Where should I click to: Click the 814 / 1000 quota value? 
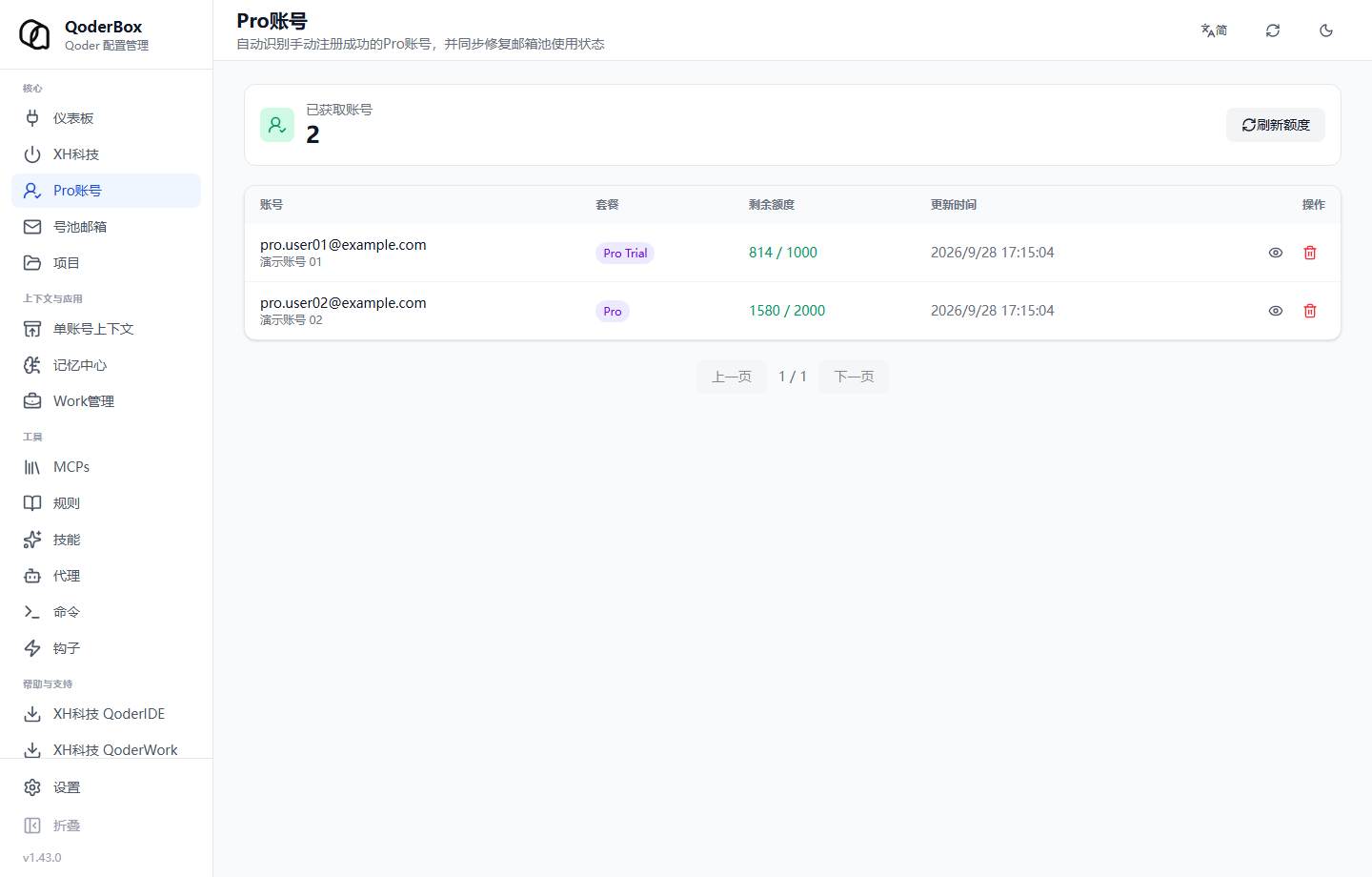[783, 253]
